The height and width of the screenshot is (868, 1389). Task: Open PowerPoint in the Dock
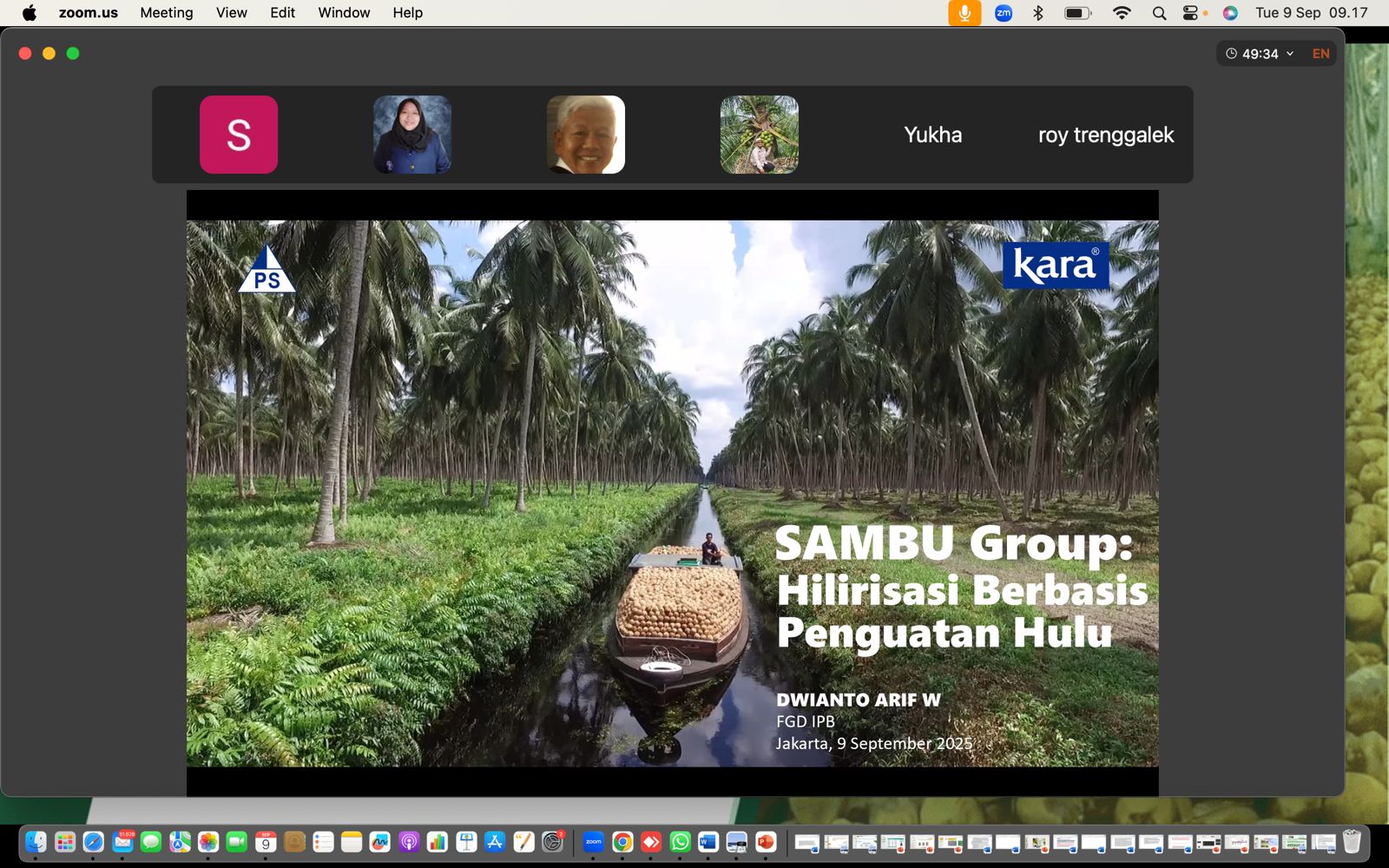[x=765, y=841]
